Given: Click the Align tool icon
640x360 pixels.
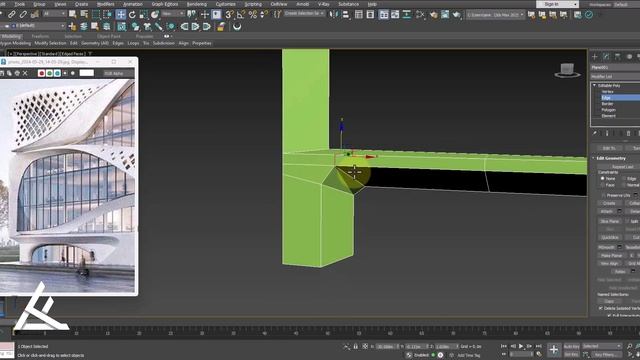Looking at the screenshot, I should (x=346, y=15).
